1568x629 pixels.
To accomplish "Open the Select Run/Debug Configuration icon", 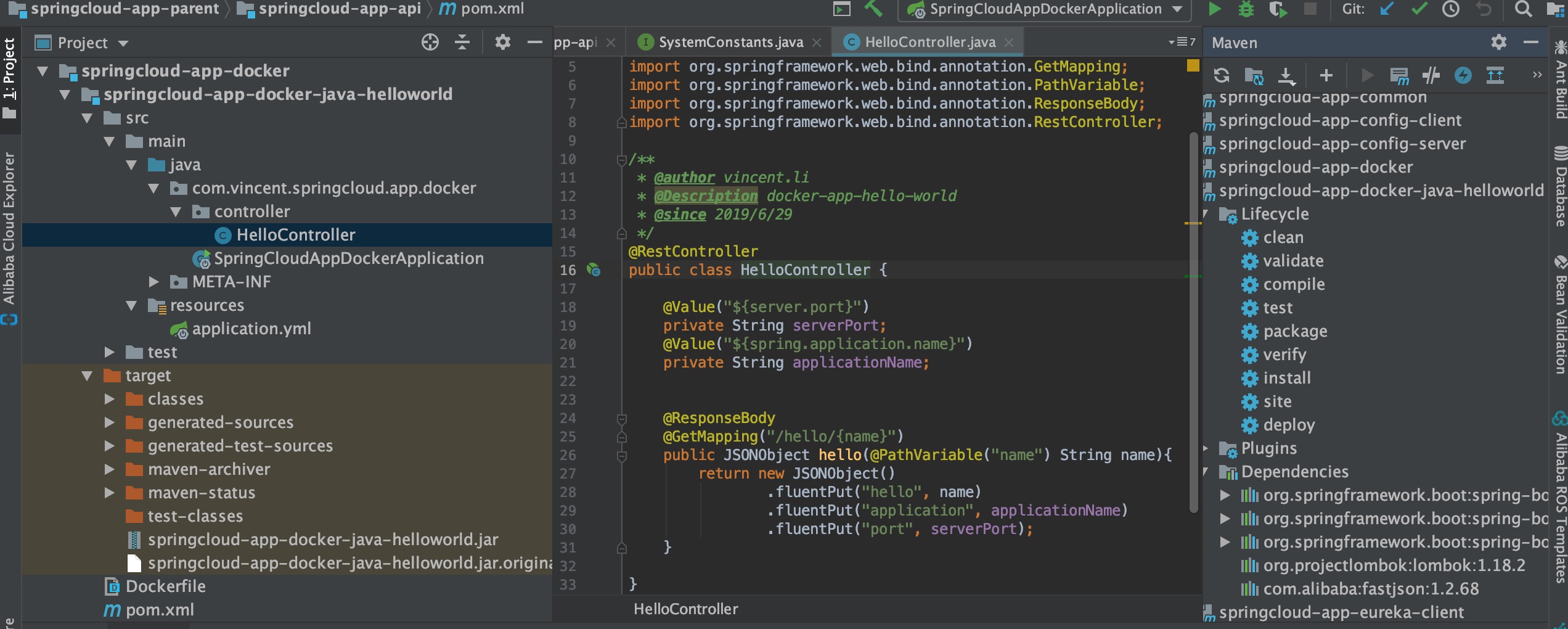I will 841,9.
